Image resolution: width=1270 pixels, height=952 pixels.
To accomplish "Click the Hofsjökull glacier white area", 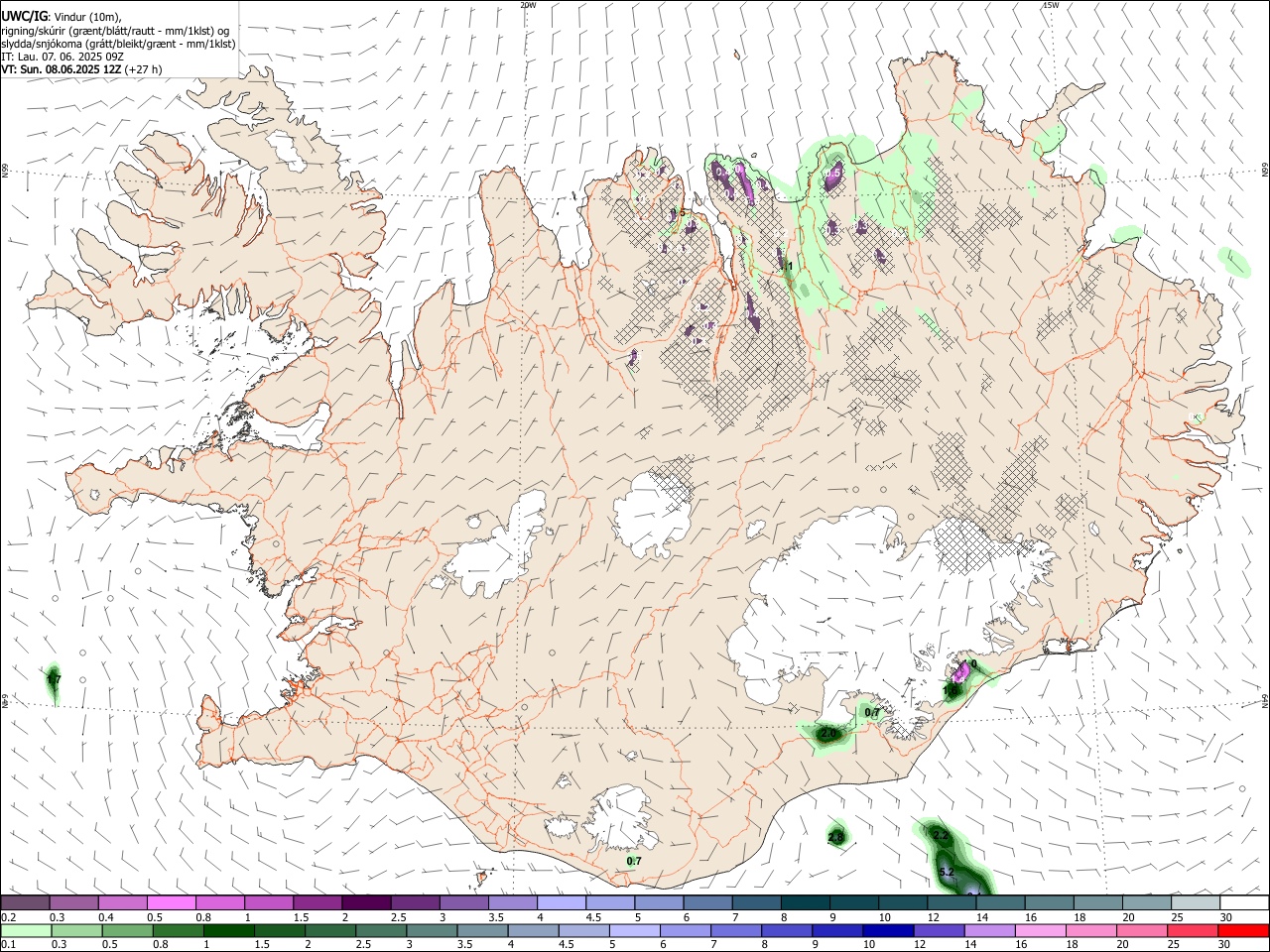I will [652, 513].
